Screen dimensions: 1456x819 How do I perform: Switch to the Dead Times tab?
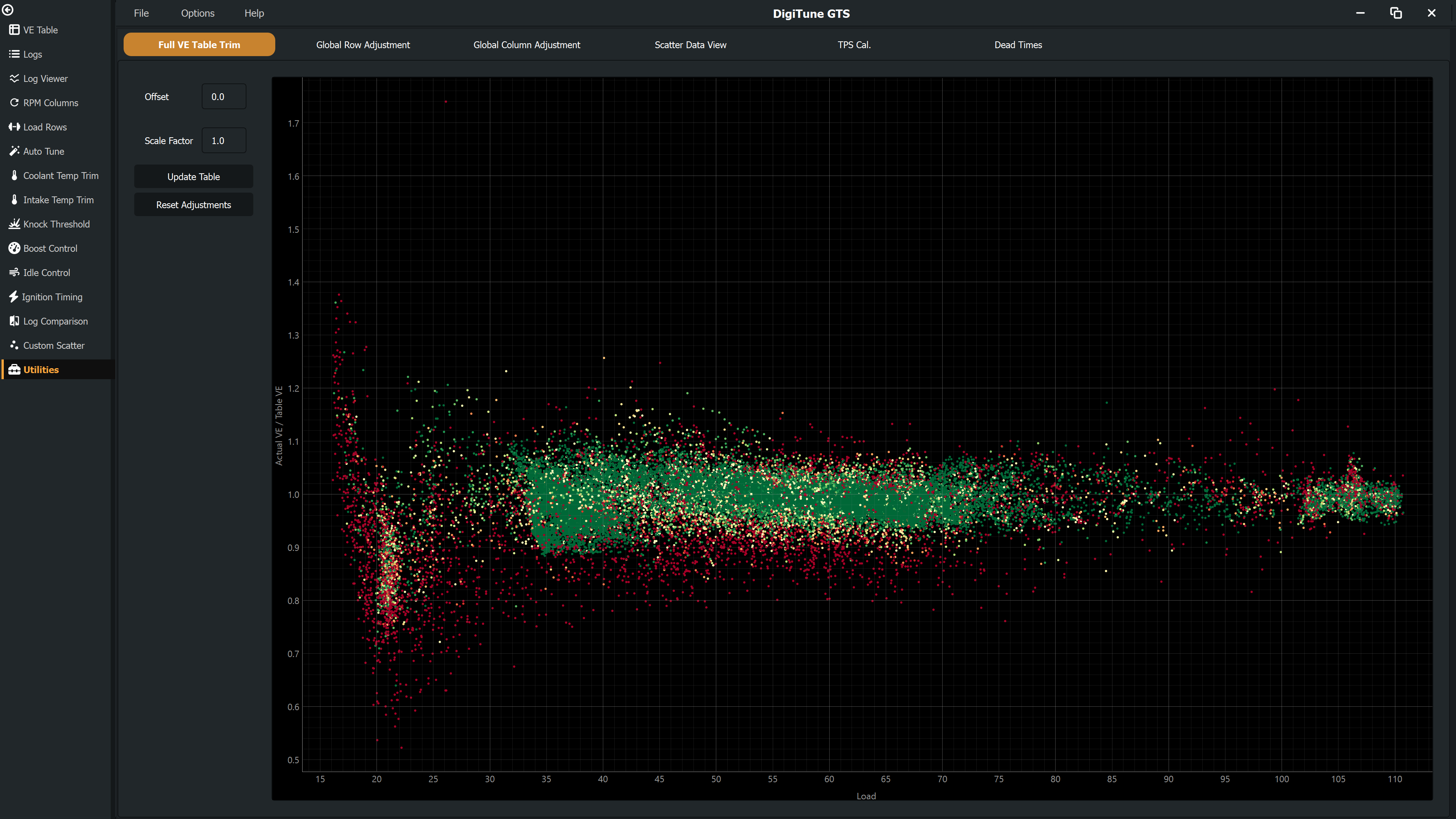click(1018, 45)
